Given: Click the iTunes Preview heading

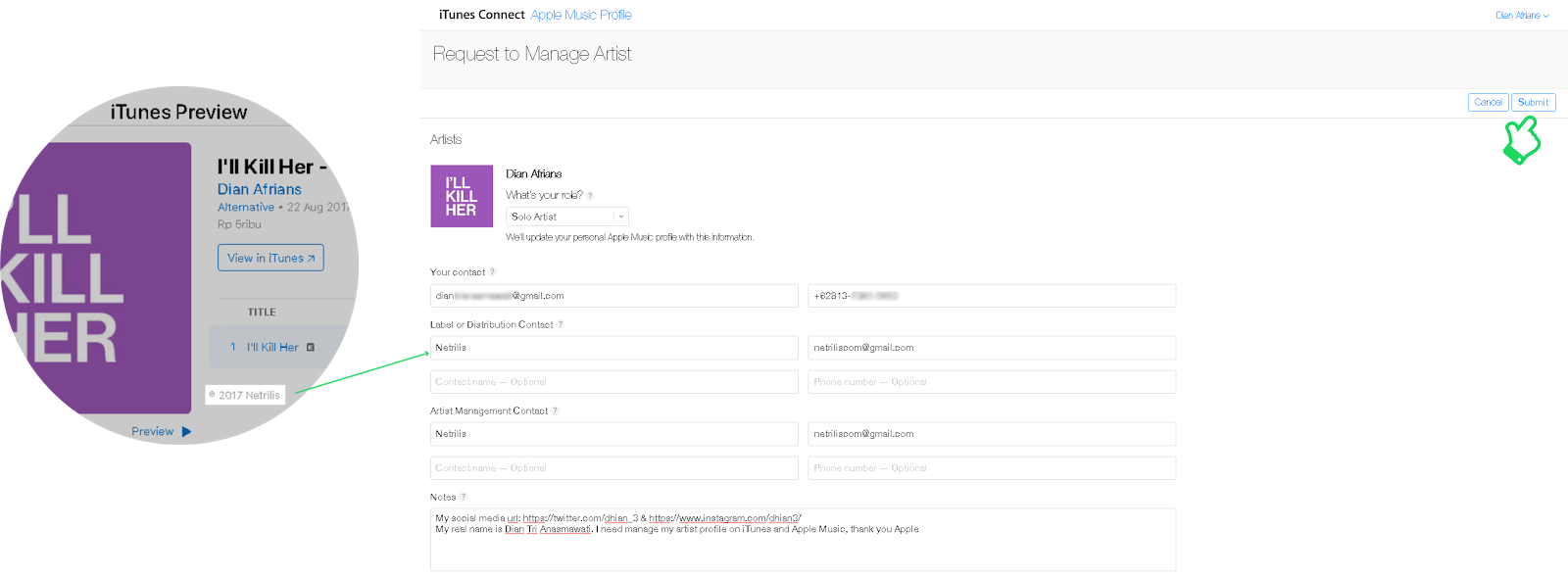Looking at the screenshot, I should pos(178,112).
